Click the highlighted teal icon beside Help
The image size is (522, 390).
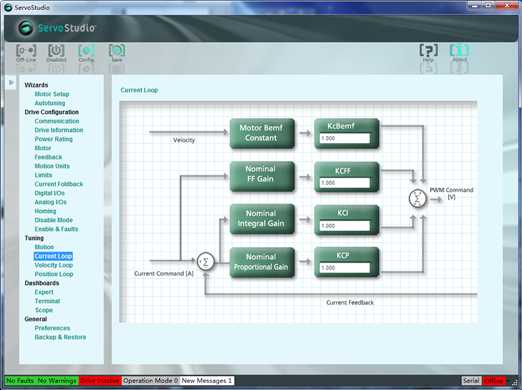click(459, 53)
